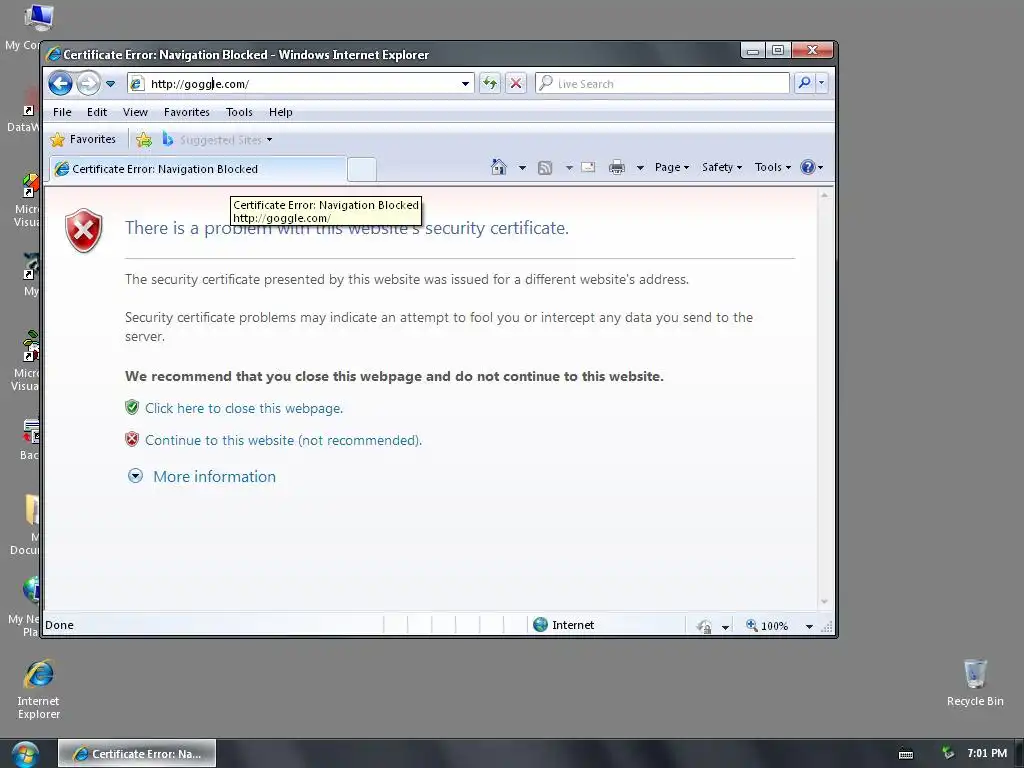Select the Recycle Bin desktop icon
The image size is (1024, 768).
point(975,683)
